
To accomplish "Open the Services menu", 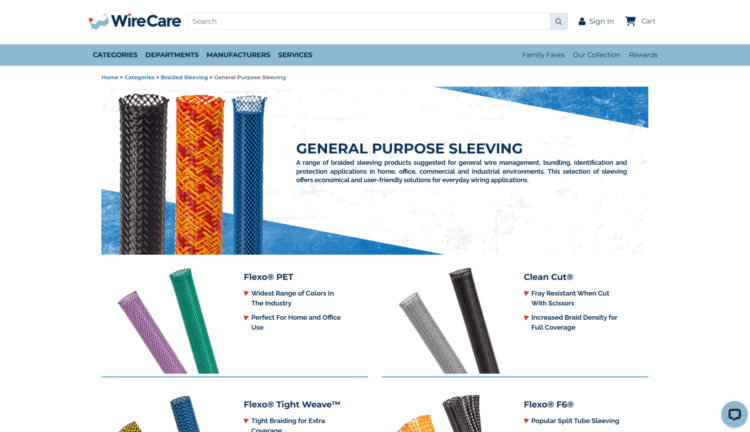I will [295, 55].
